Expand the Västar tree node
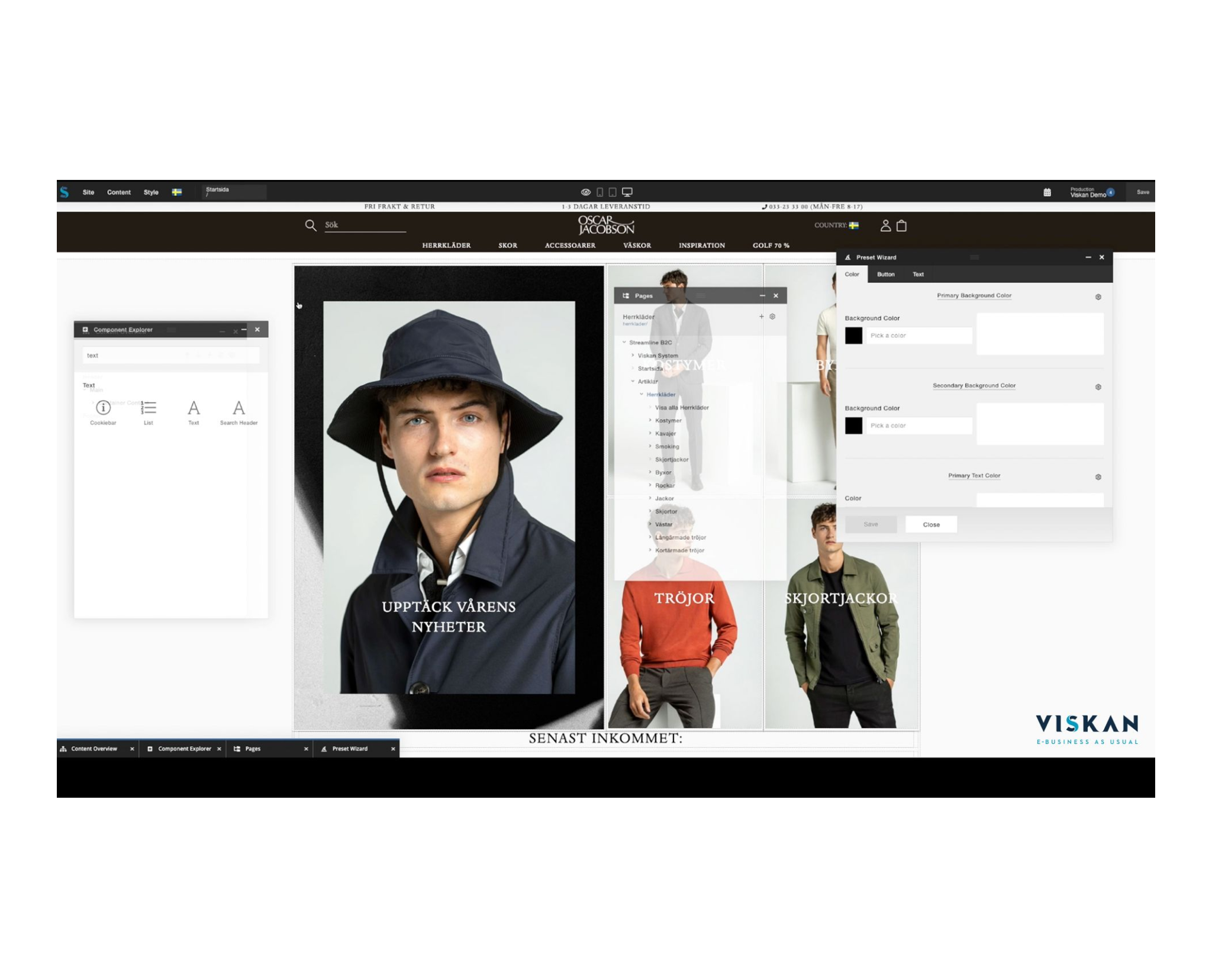 [650, 525]
